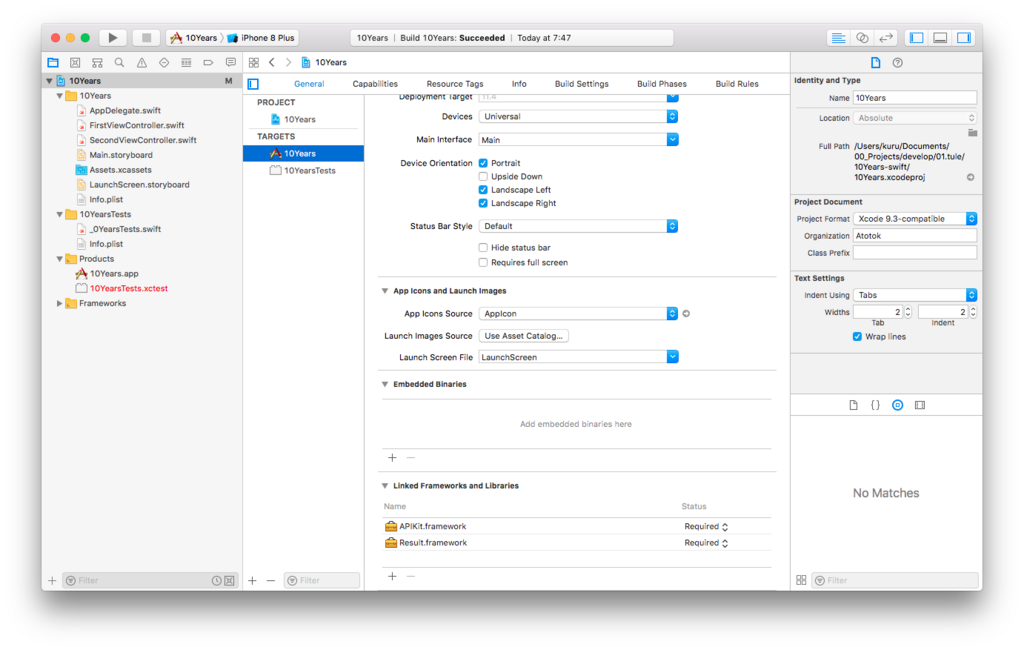Screen dimensions: 1024x650
Task: Switch to the Build Settings tab
Action: [x=581, y=84]
